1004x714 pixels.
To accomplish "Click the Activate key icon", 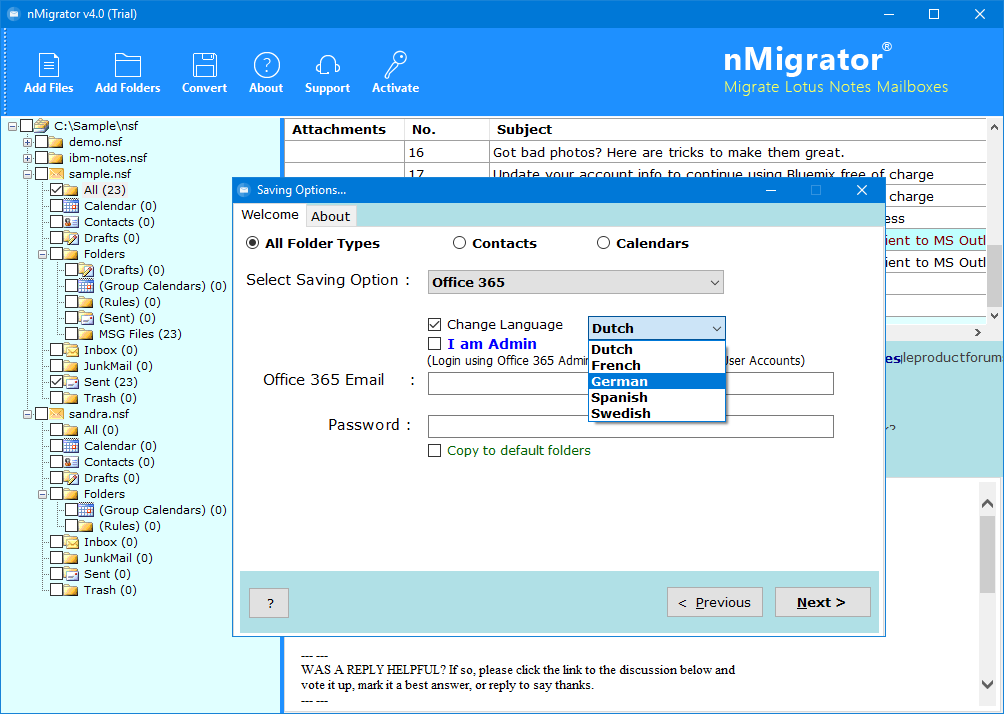I will click(x=396, y=65).
